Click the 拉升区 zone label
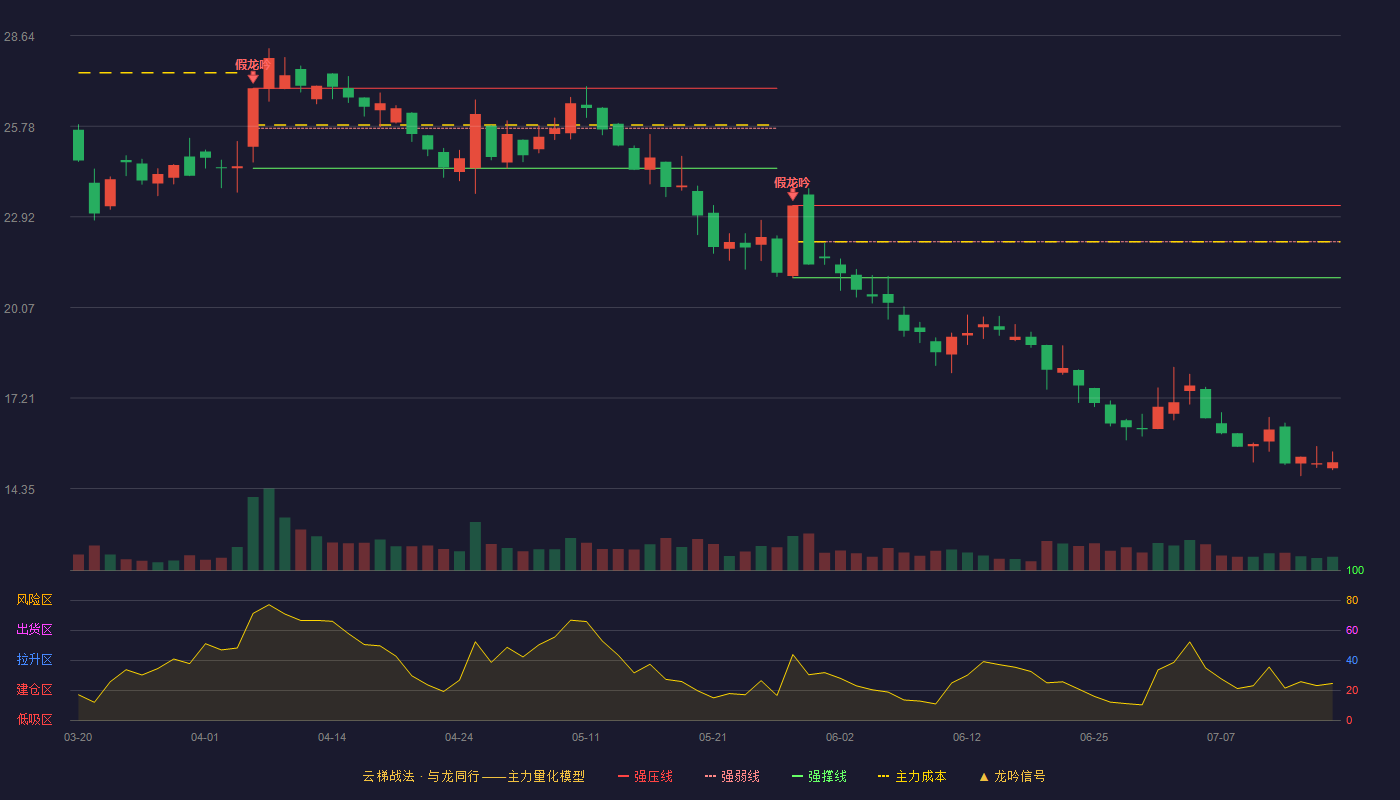Screen dimensions: 1400x800 click(x=34, y=660)
